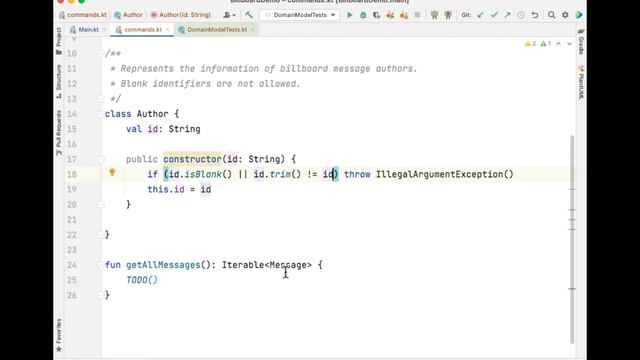Click fold end marker at line 22

point(100,235)
